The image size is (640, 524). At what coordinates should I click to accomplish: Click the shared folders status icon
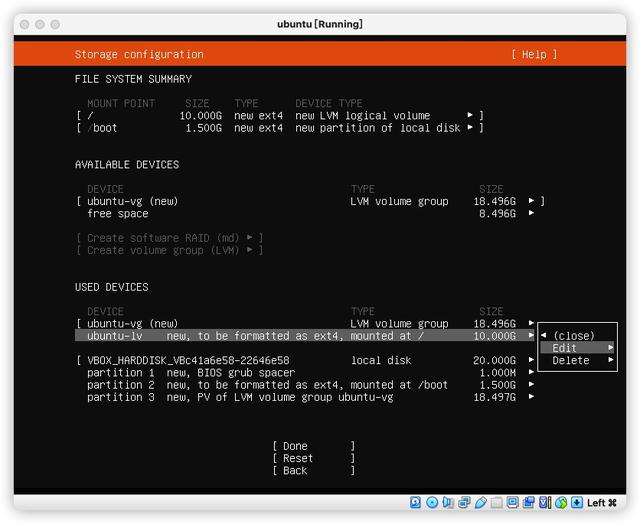tap(496, 502)
